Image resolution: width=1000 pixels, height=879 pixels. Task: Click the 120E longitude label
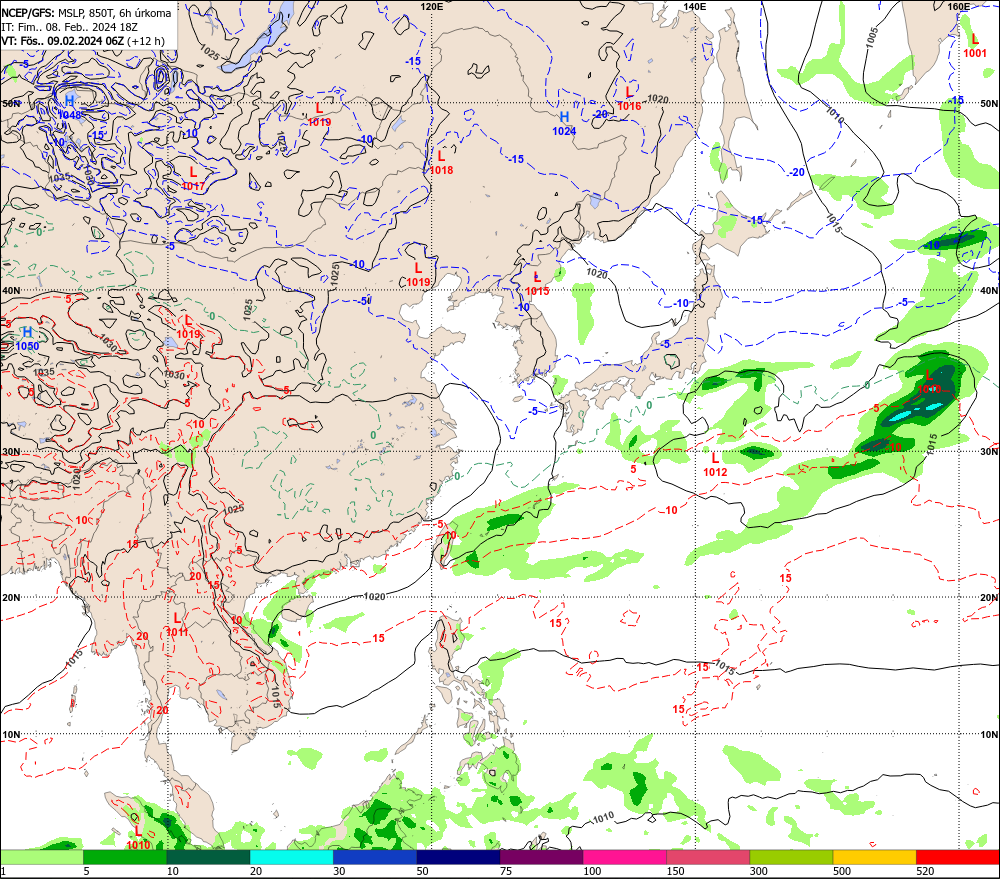[432, 6]
